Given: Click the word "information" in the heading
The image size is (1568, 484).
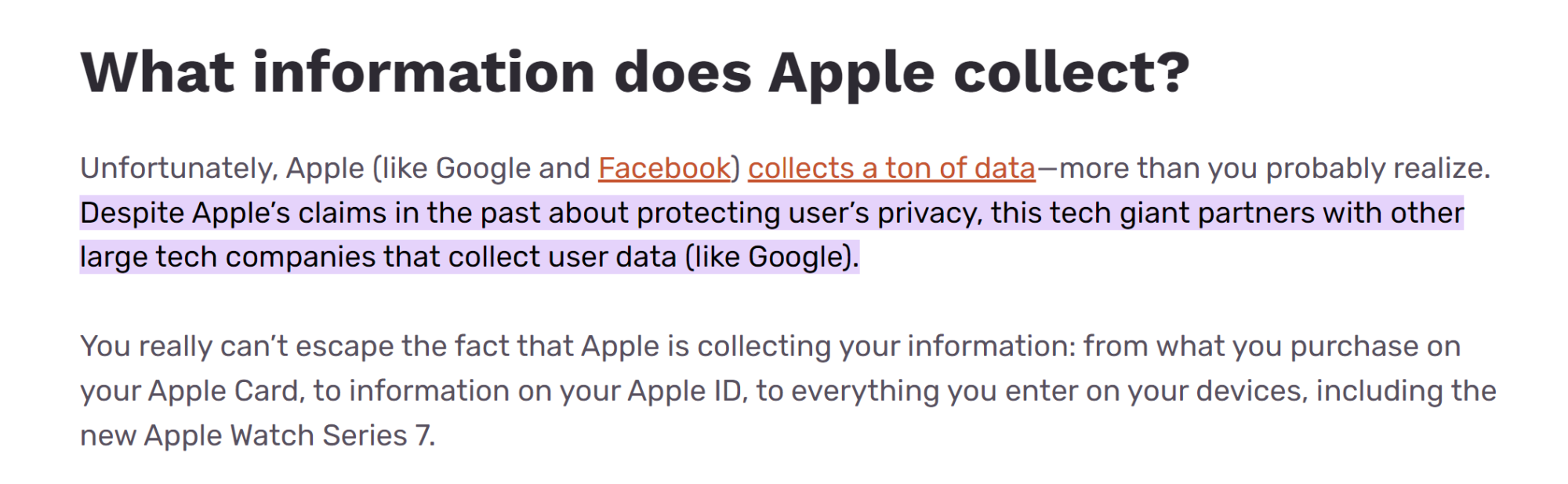Looking at the screenshot, I should click(x=424, y=73).
